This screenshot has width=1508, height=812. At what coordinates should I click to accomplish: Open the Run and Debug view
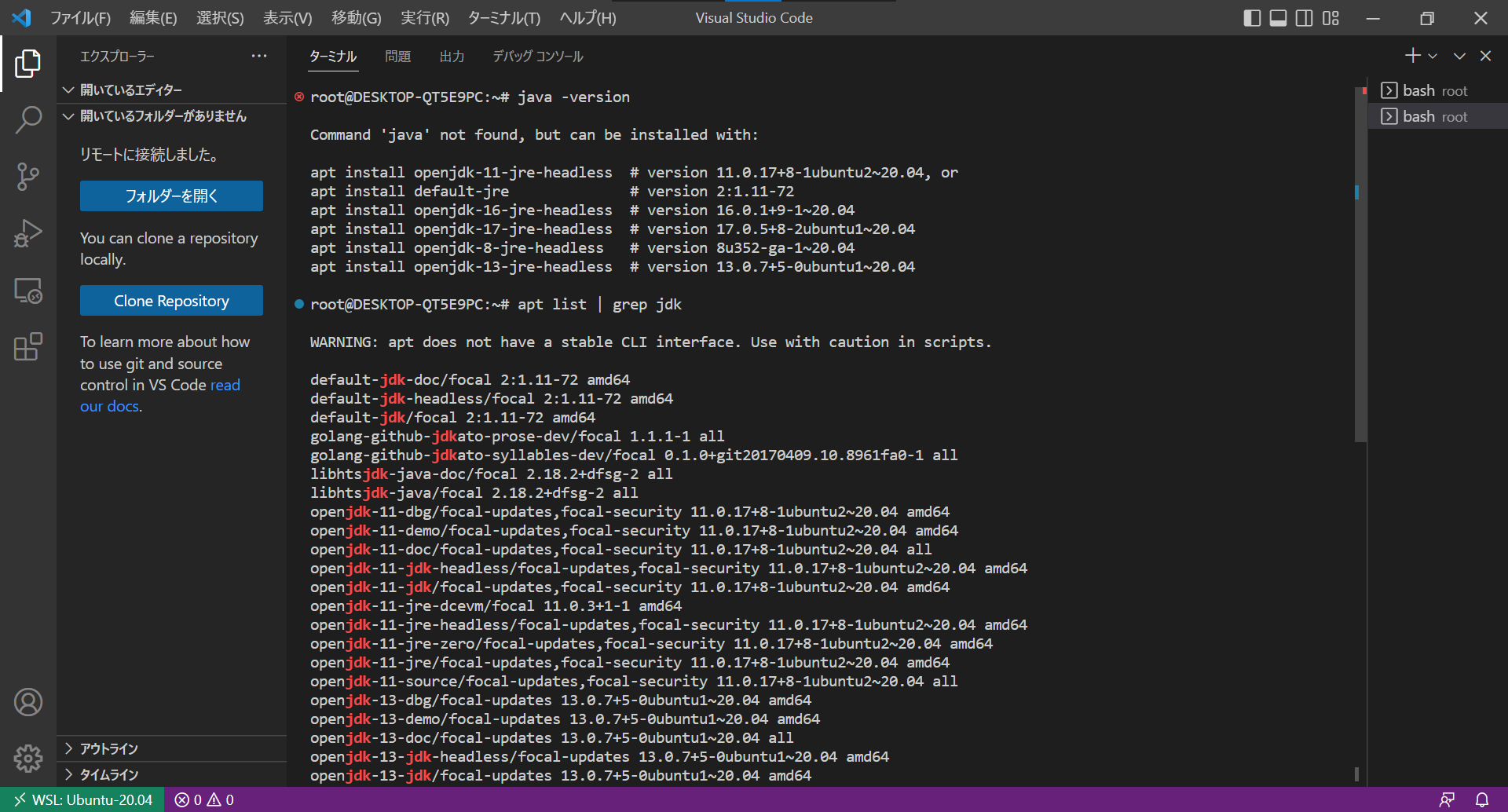(27, 233)
